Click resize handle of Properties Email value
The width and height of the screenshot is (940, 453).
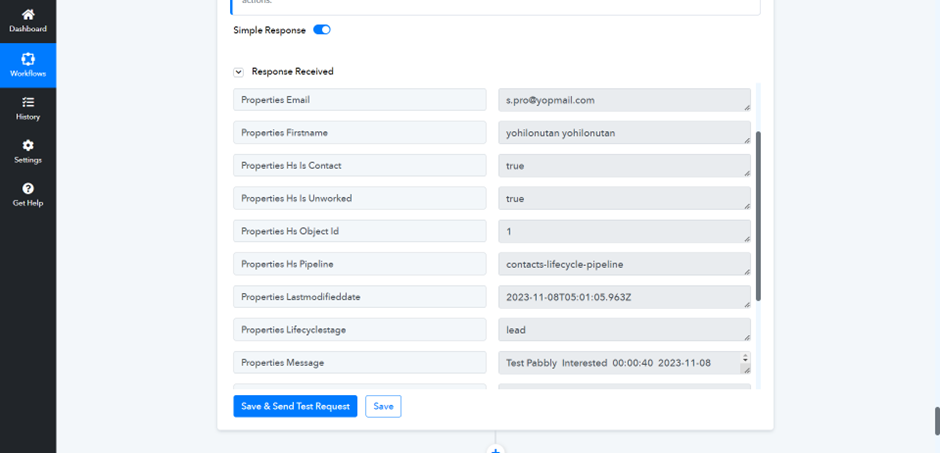click(746, 107)
